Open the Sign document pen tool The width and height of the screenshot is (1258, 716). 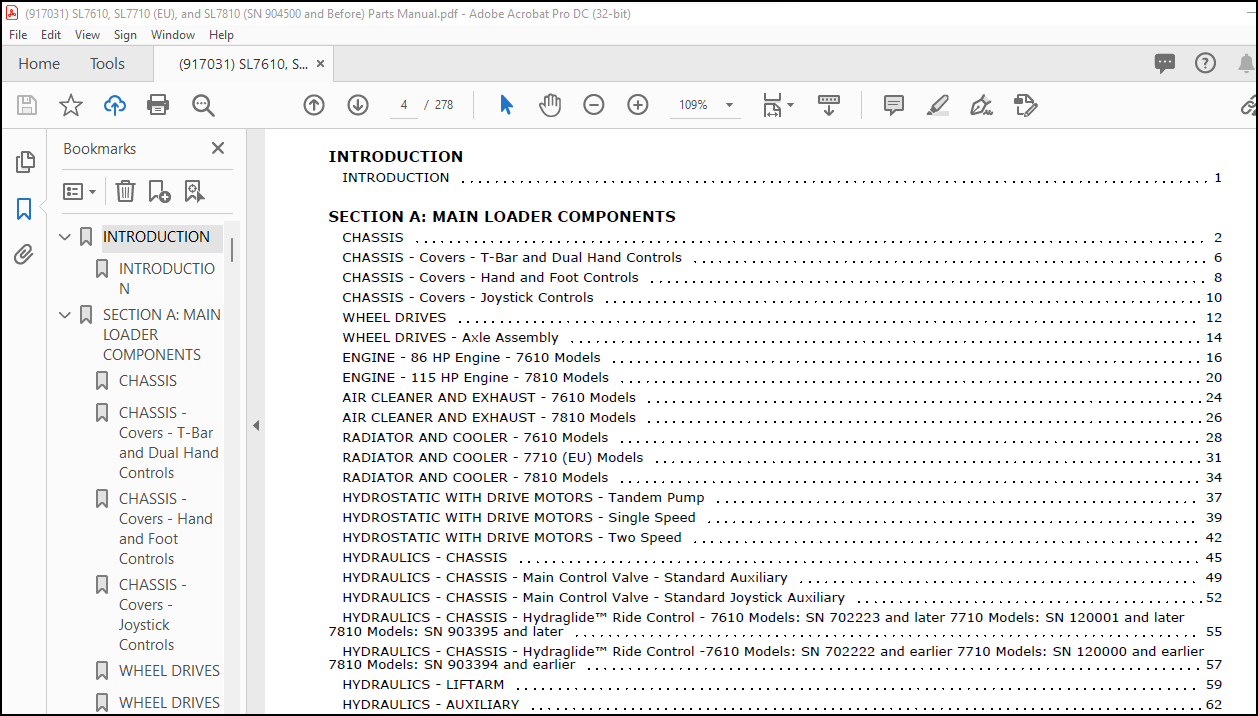pos(981,105)
